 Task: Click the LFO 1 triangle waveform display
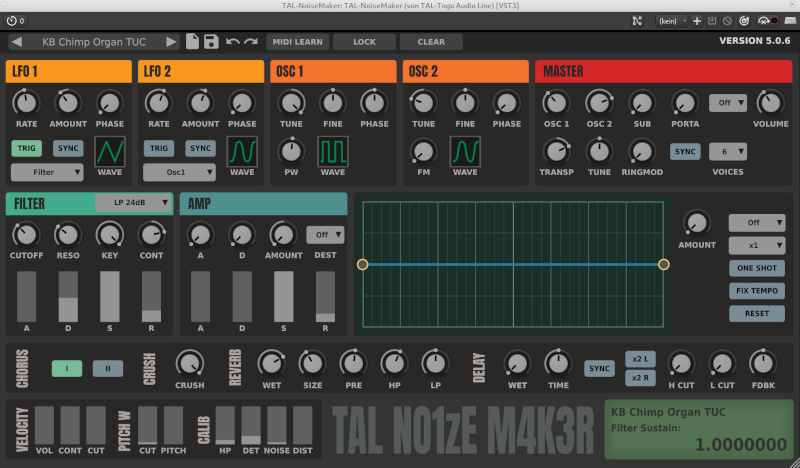point(110,151)
